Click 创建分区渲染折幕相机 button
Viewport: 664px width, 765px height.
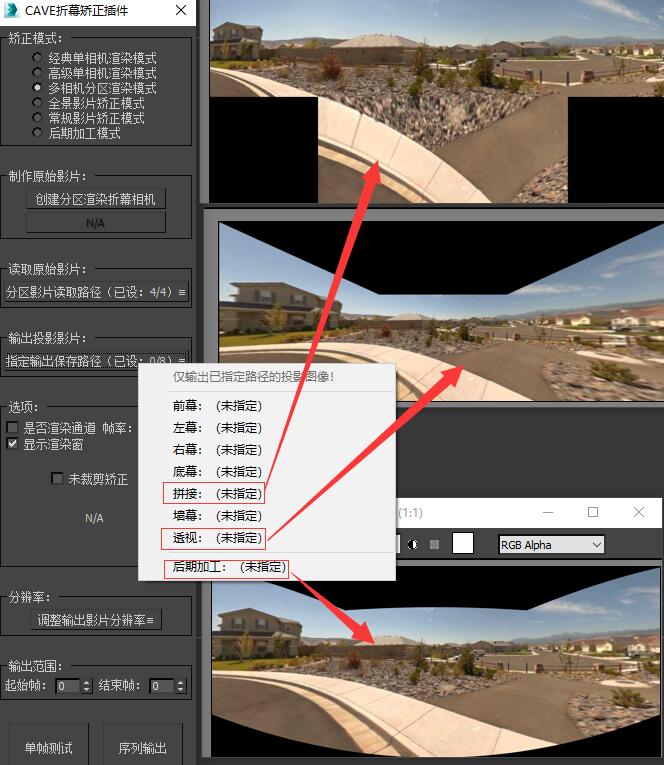(96, 199)
